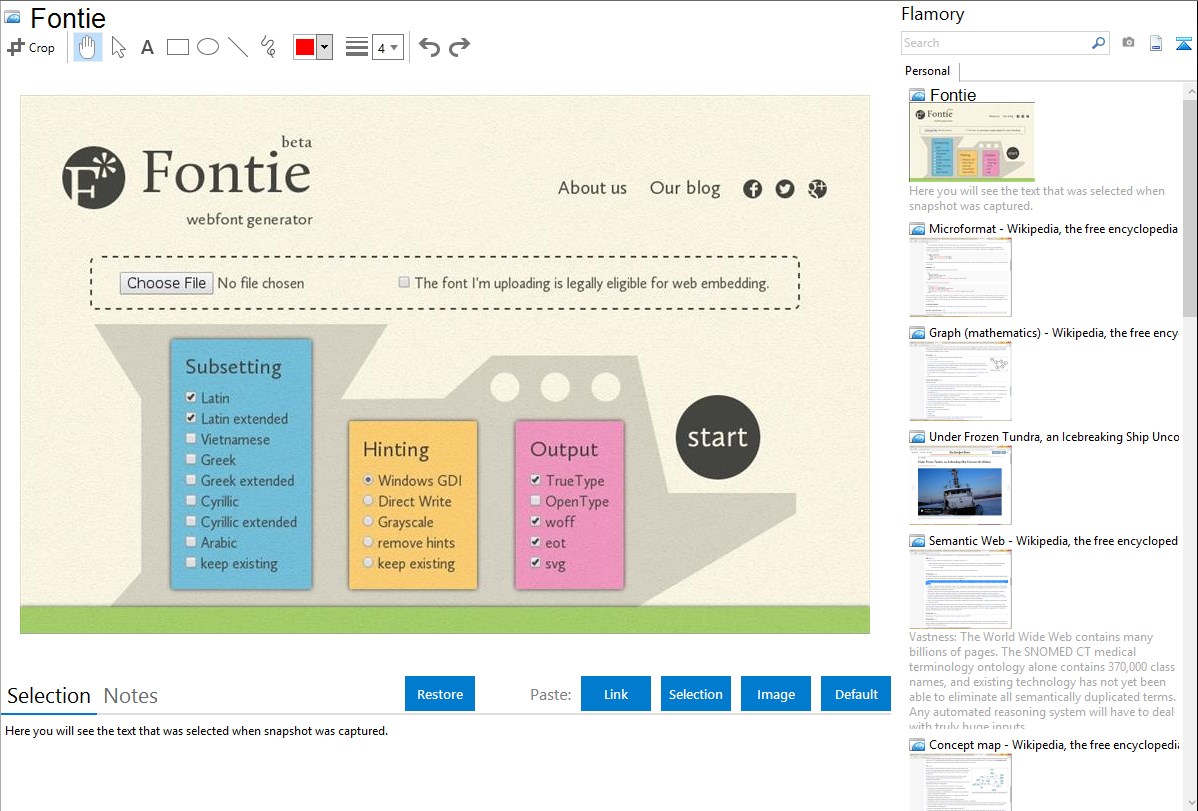Paste as Link button
The image size is (1198, 811).
(616, 694)
